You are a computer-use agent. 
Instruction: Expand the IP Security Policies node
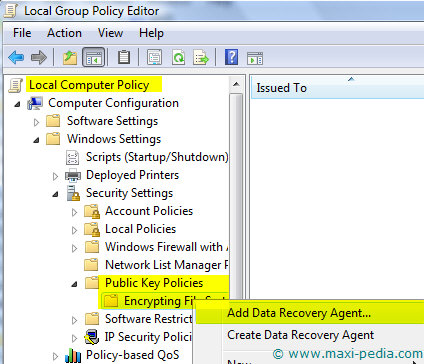pos(74,338)
